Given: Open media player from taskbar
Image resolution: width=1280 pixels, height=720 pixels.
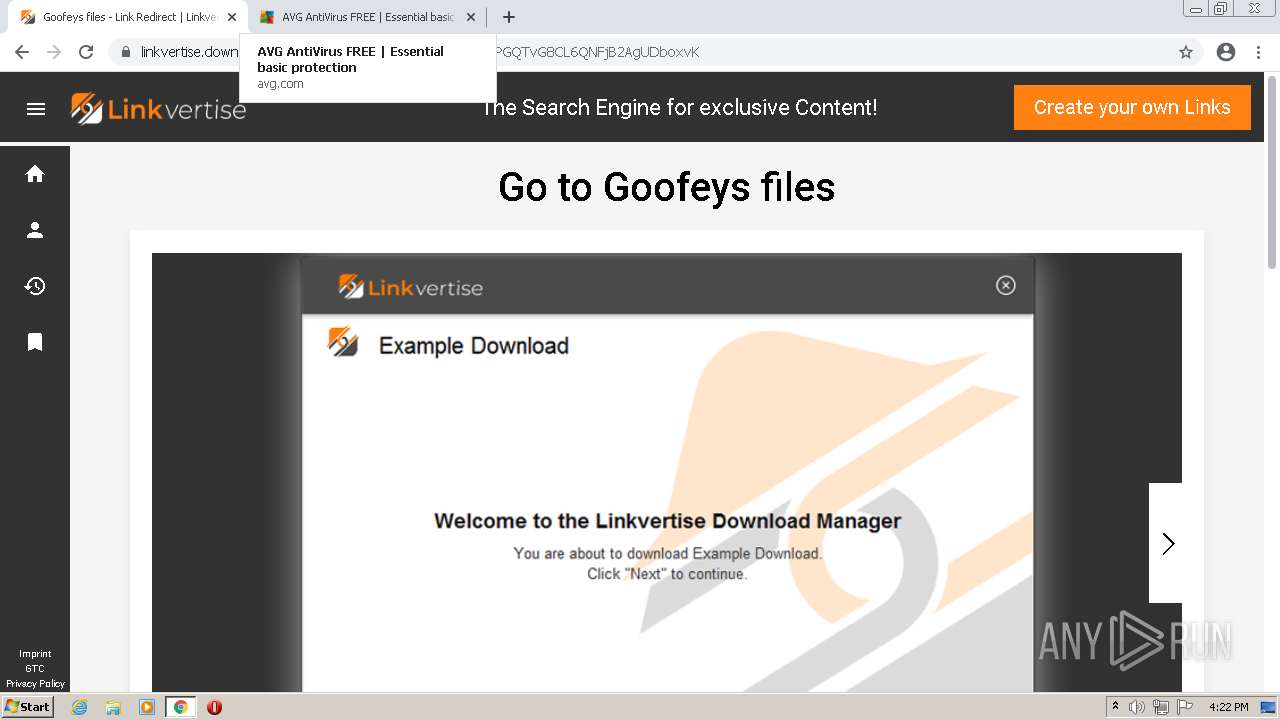Looking at the screenshot, I should tap(147, 707).
